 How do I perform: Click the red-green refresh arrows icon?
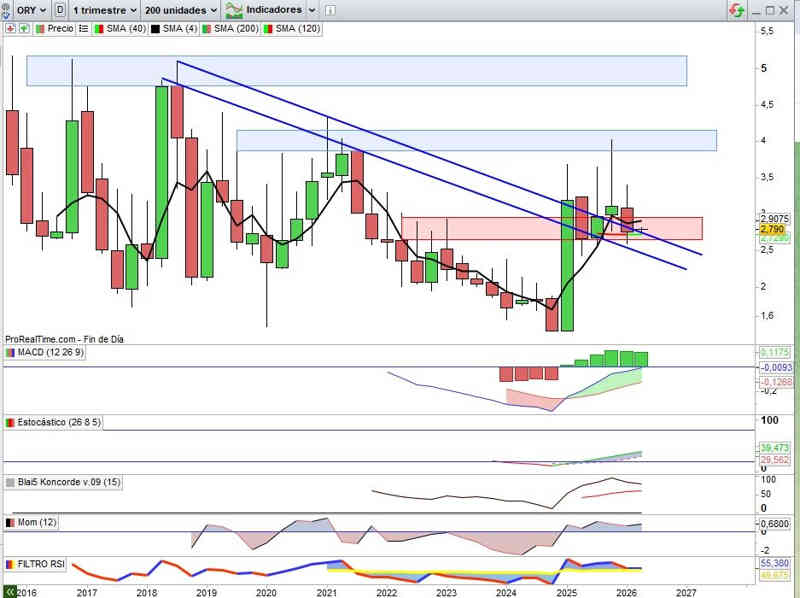(x=736, y=10)
